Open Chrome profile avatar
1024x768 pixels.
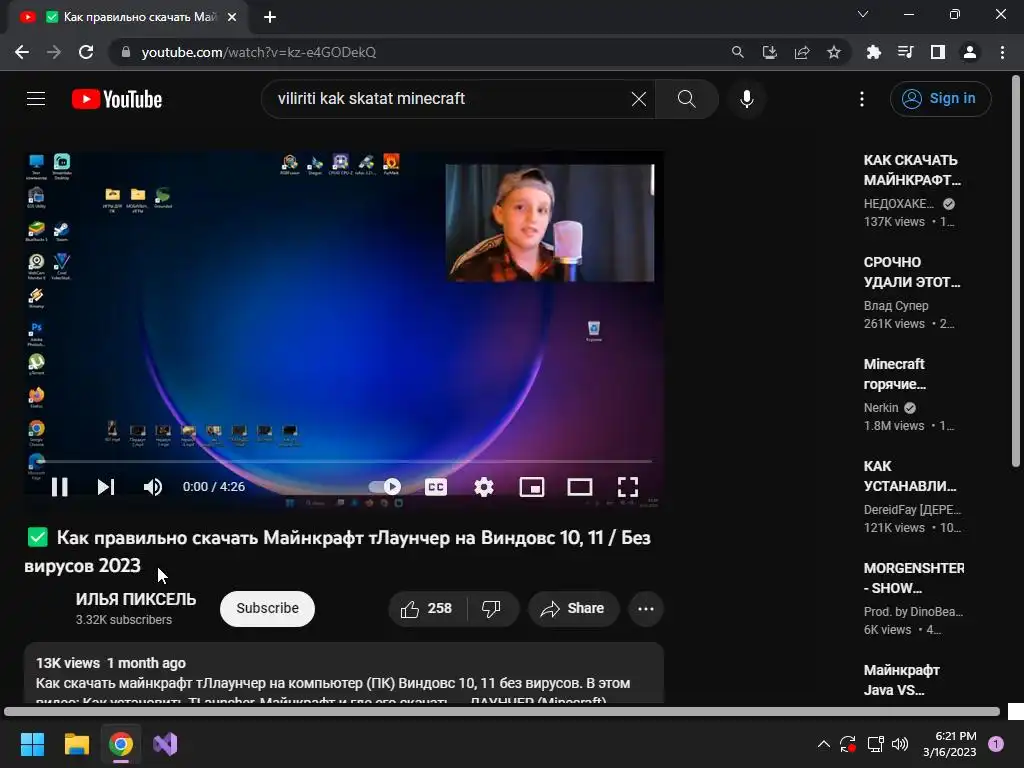969,52
